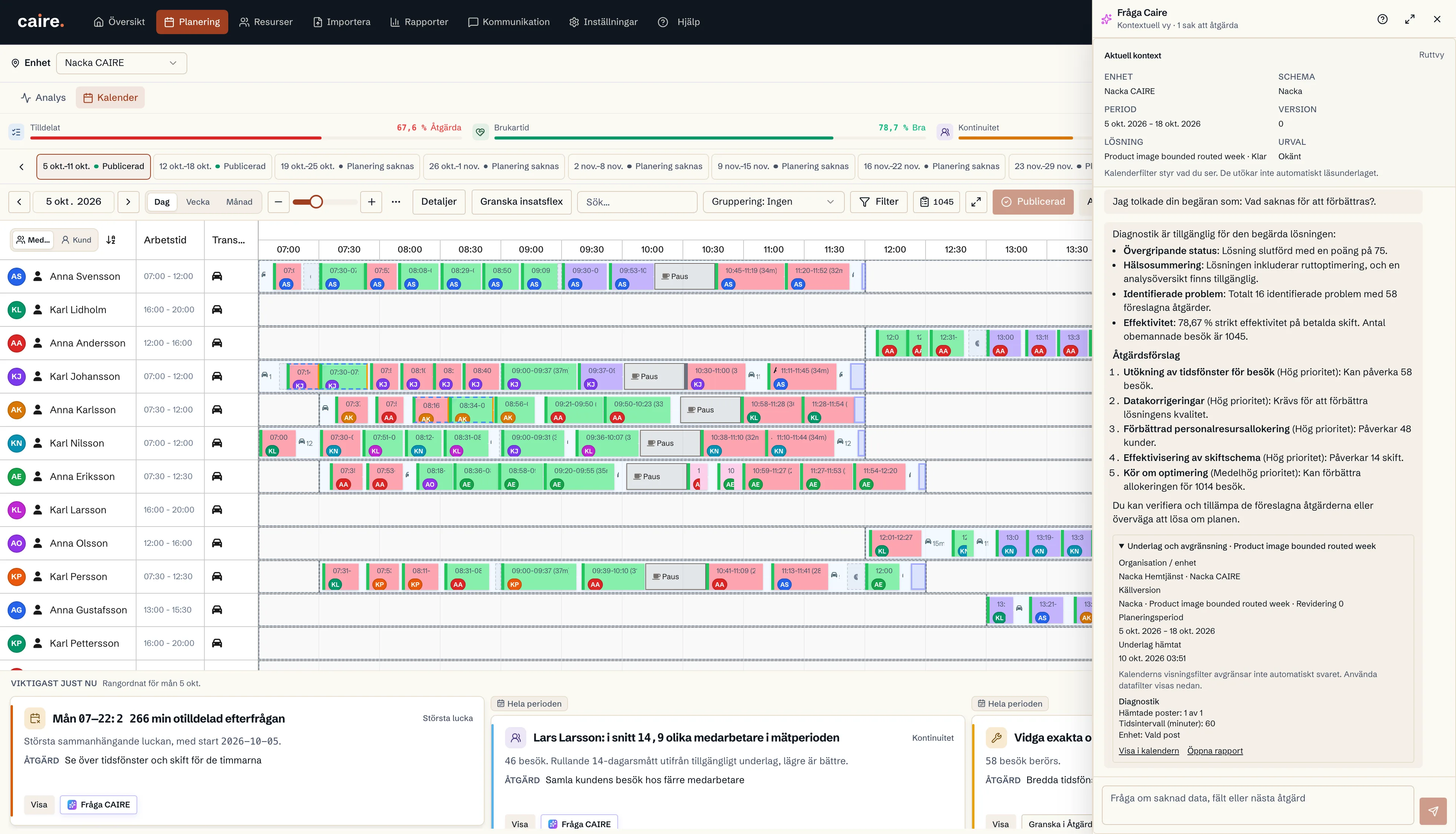Open the Enhet Nacka CAIRE dropdown
The image size is (1456, 834).
(121, 63)
